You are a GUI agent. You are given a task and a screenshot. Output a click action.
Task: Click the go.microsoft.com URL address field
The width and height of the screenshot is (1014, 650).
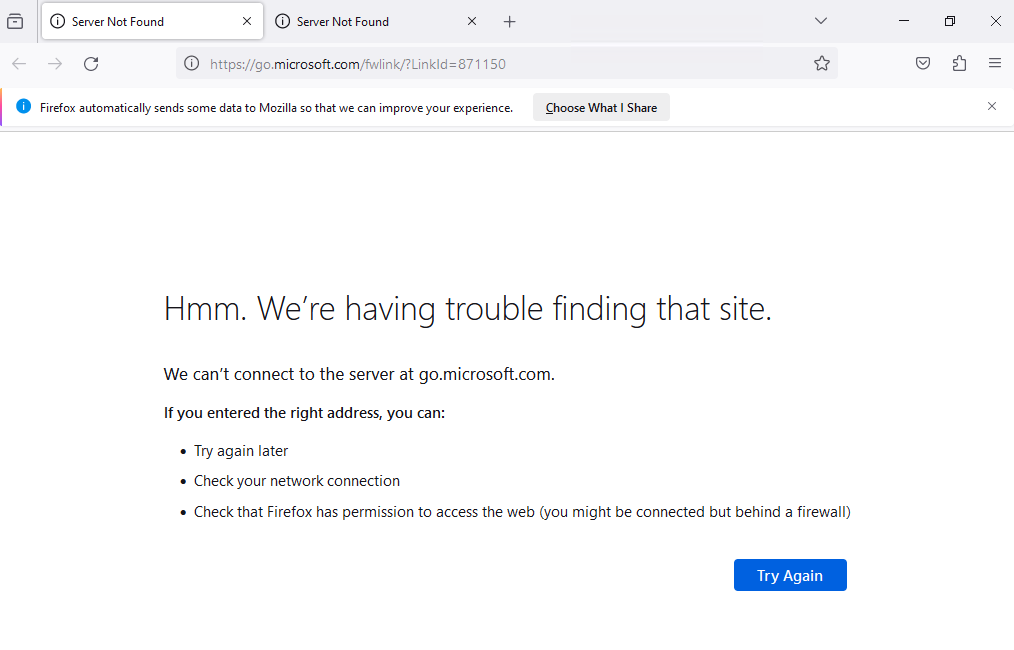click(500, 64)
